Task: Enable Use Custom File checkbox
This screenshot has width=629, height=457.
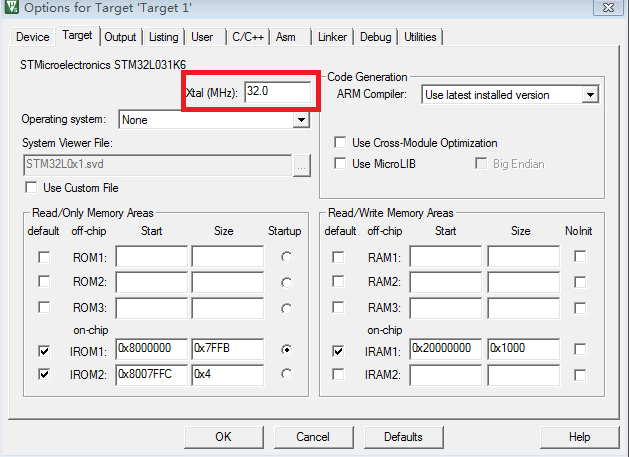Action: pyautogui.click(x=31, y=187)
